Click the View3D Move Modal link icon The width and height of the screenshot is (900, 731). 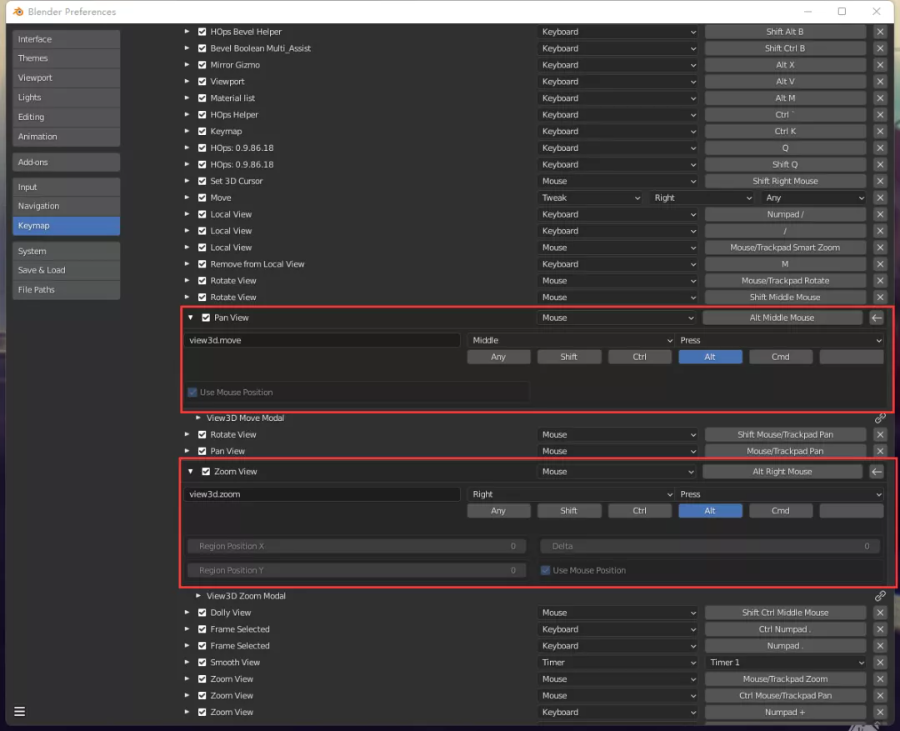880,418
